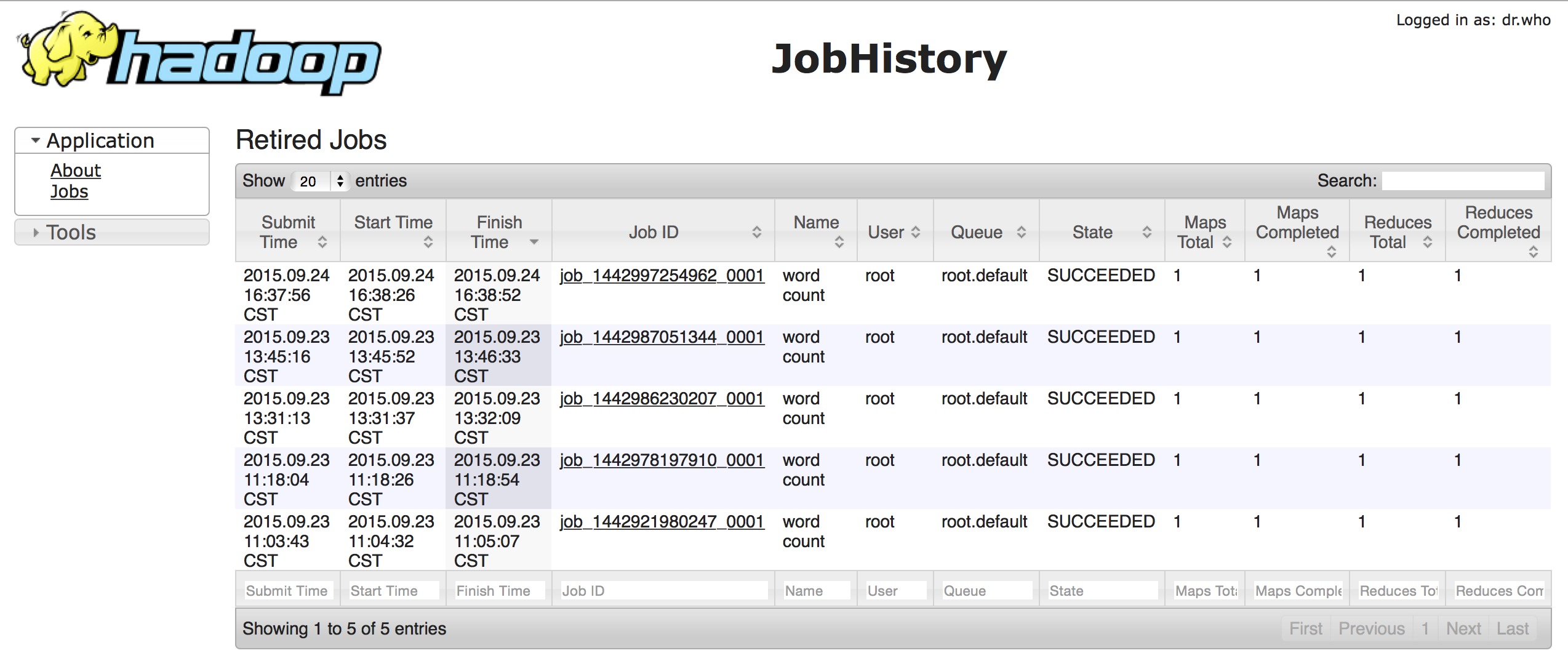Click the Logged in as: dr.who text
This screenshot has width=1568, height=661.
(1473, 20)
